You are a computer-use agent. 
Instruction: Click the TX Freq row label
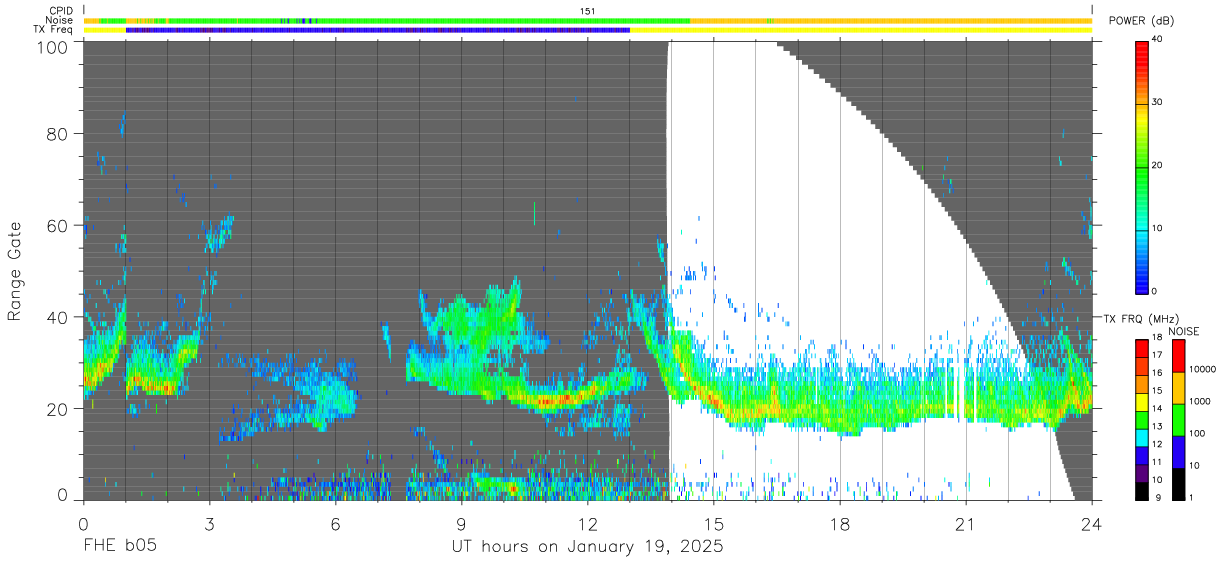(54, 29)
